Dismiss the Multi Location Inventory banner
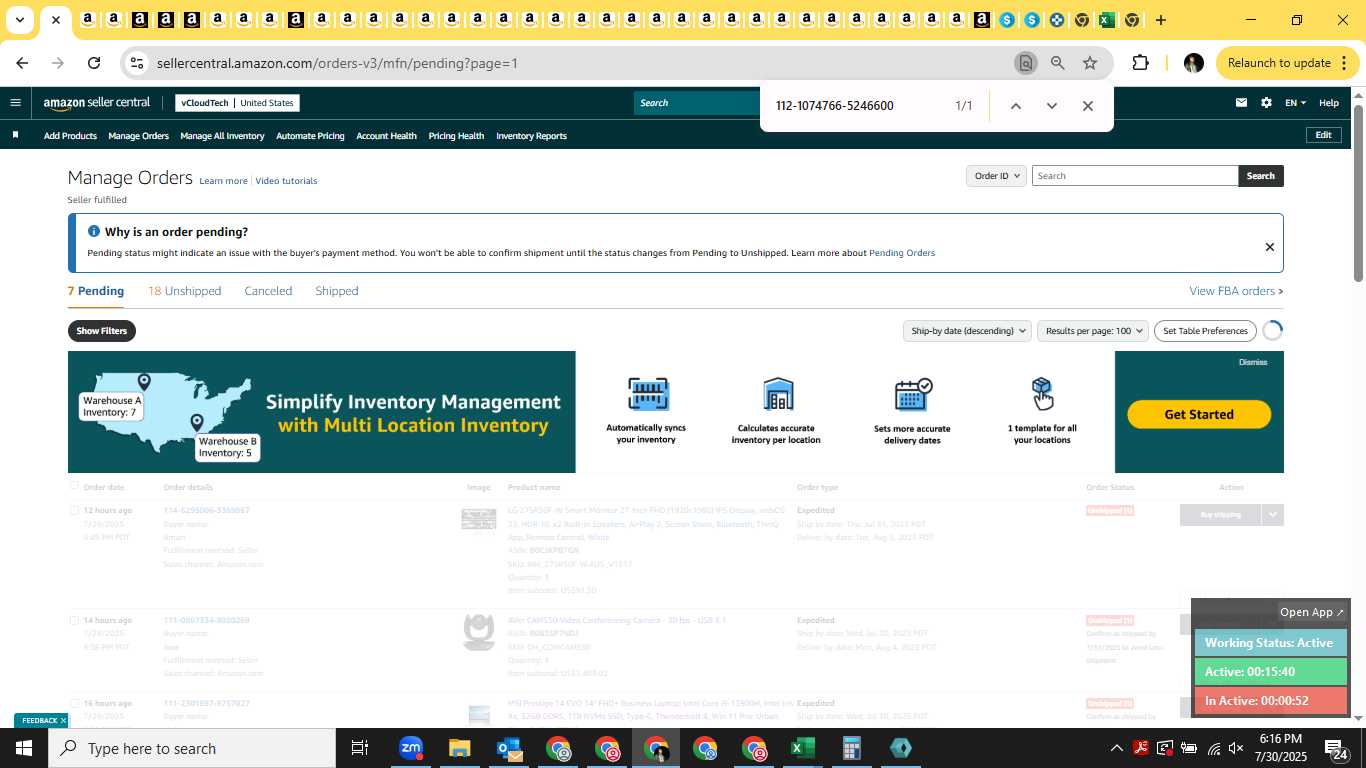The height and width of the screenshot is (768, 1366). pyautogui.click(x=1253, y=362)
